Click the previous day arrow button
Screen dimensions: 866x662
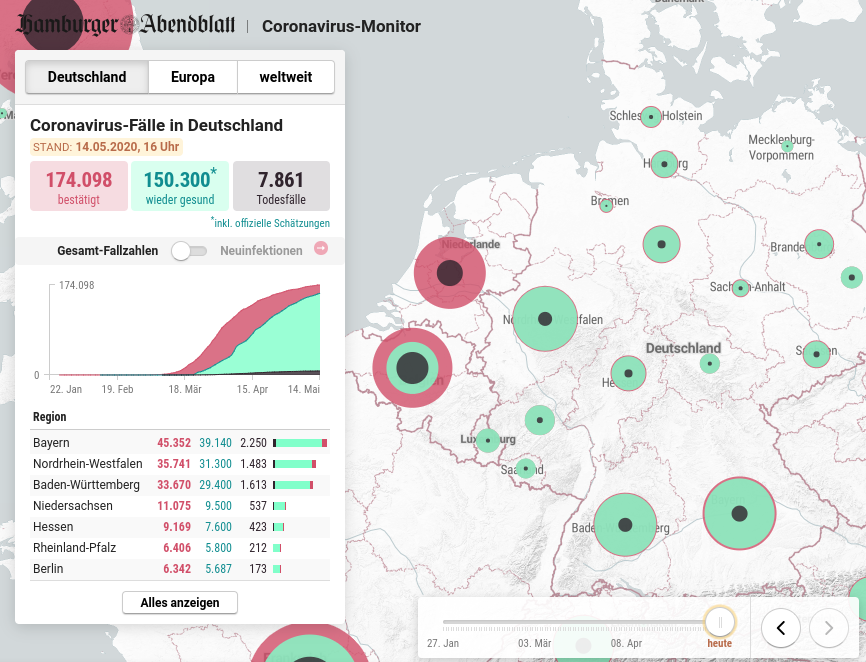click(x=781, y=628)
